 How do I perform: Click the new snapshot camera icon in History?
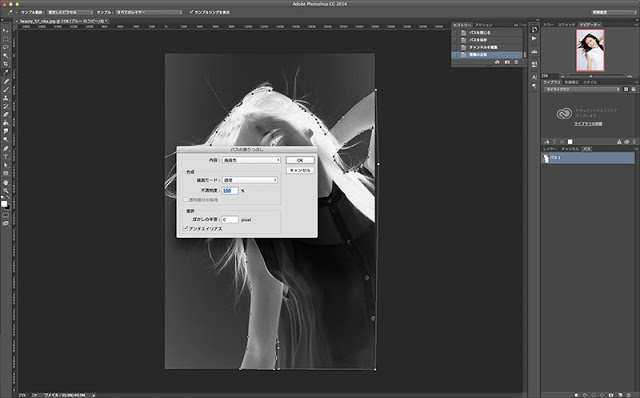coord(507,62)
